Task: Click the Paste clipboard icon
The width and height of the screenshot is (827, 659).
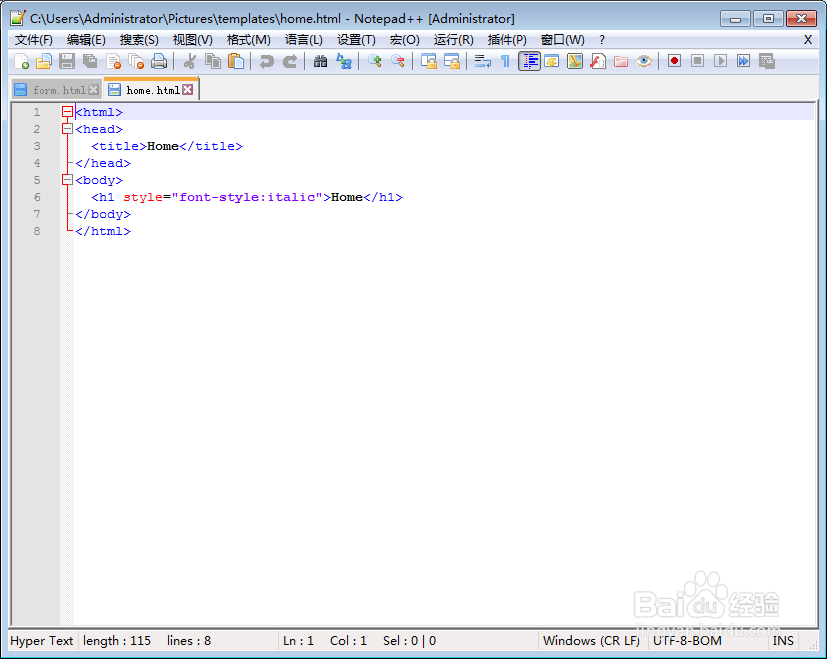Action: (236, 61)
